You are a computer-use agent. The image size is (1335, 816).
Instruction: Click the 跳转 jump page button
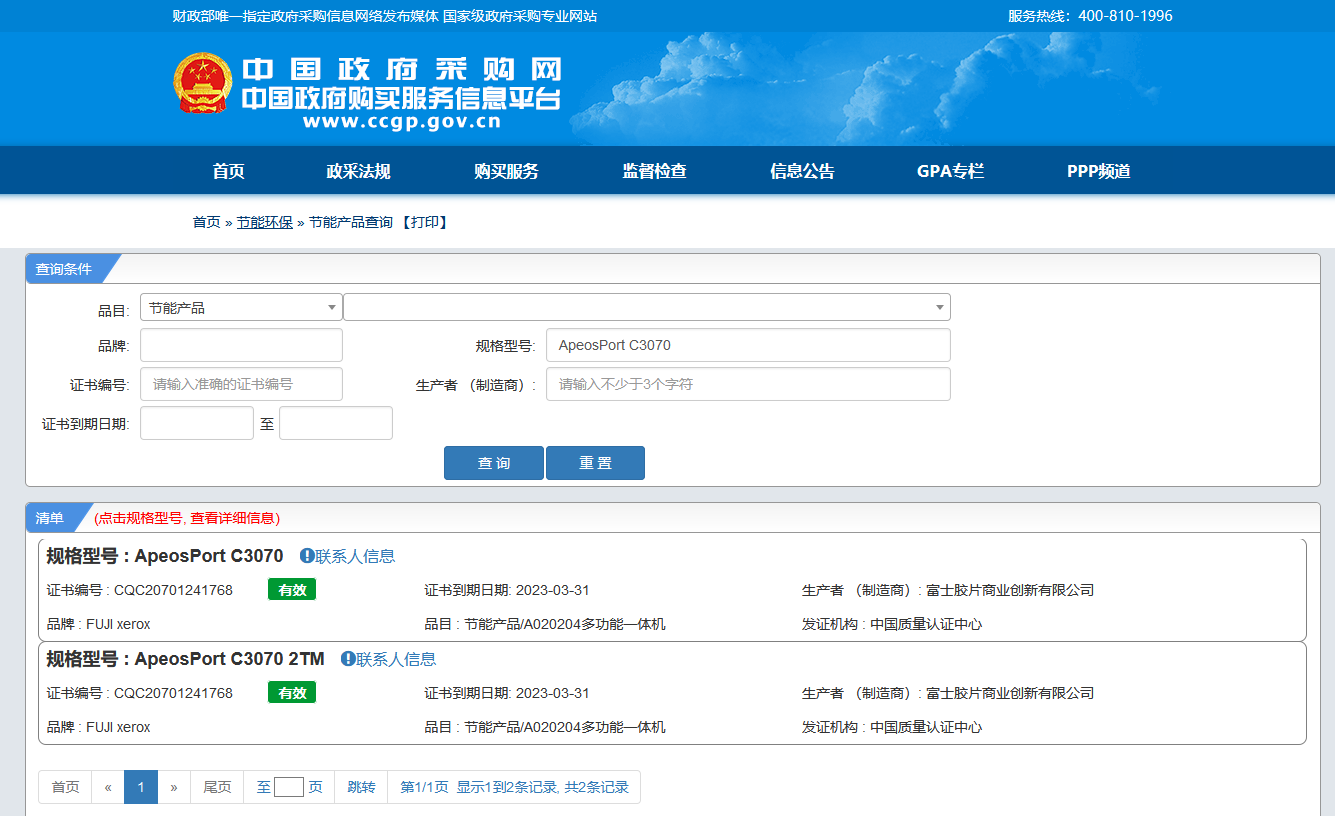(361, 787)
